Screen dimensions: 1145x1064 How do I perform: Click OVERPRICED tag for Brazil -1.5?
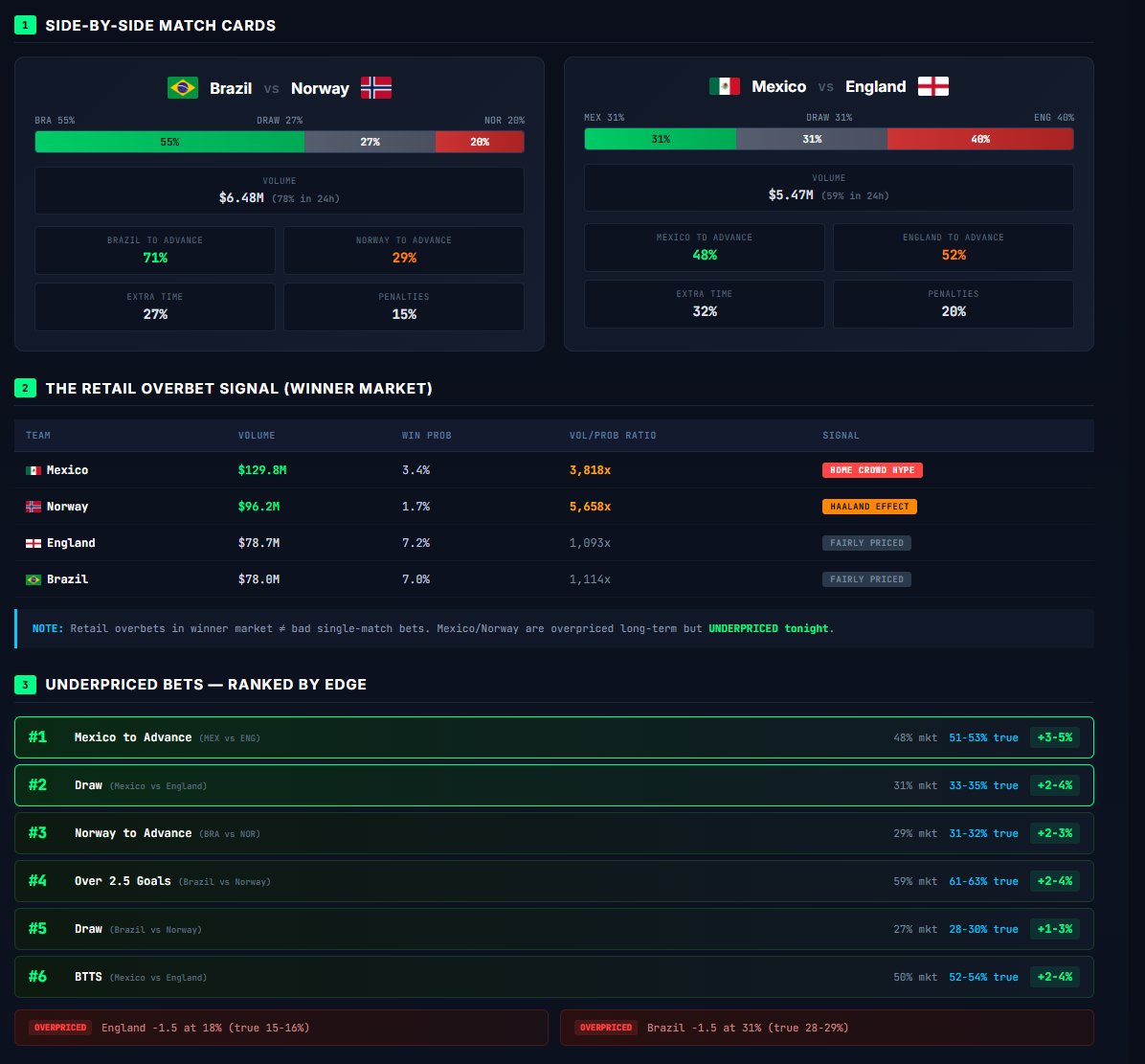point(606,1028)
